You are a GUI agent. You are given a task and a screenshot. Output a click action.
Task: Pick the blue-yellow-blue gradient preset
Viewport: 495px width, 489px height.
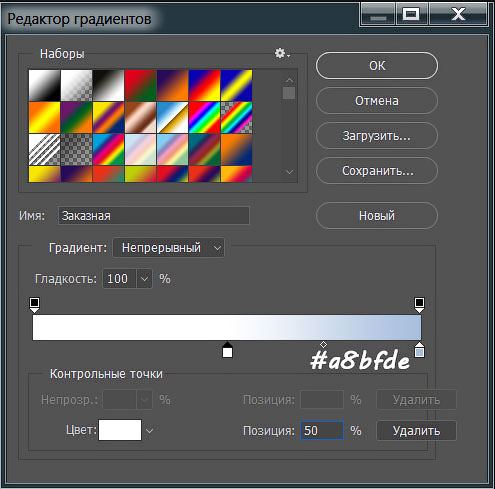(x=236, y=85)
